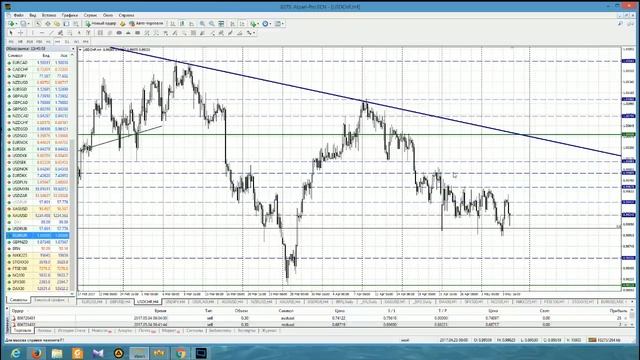
Task: Open the Сервис menu
Action: tap(90, 15)
